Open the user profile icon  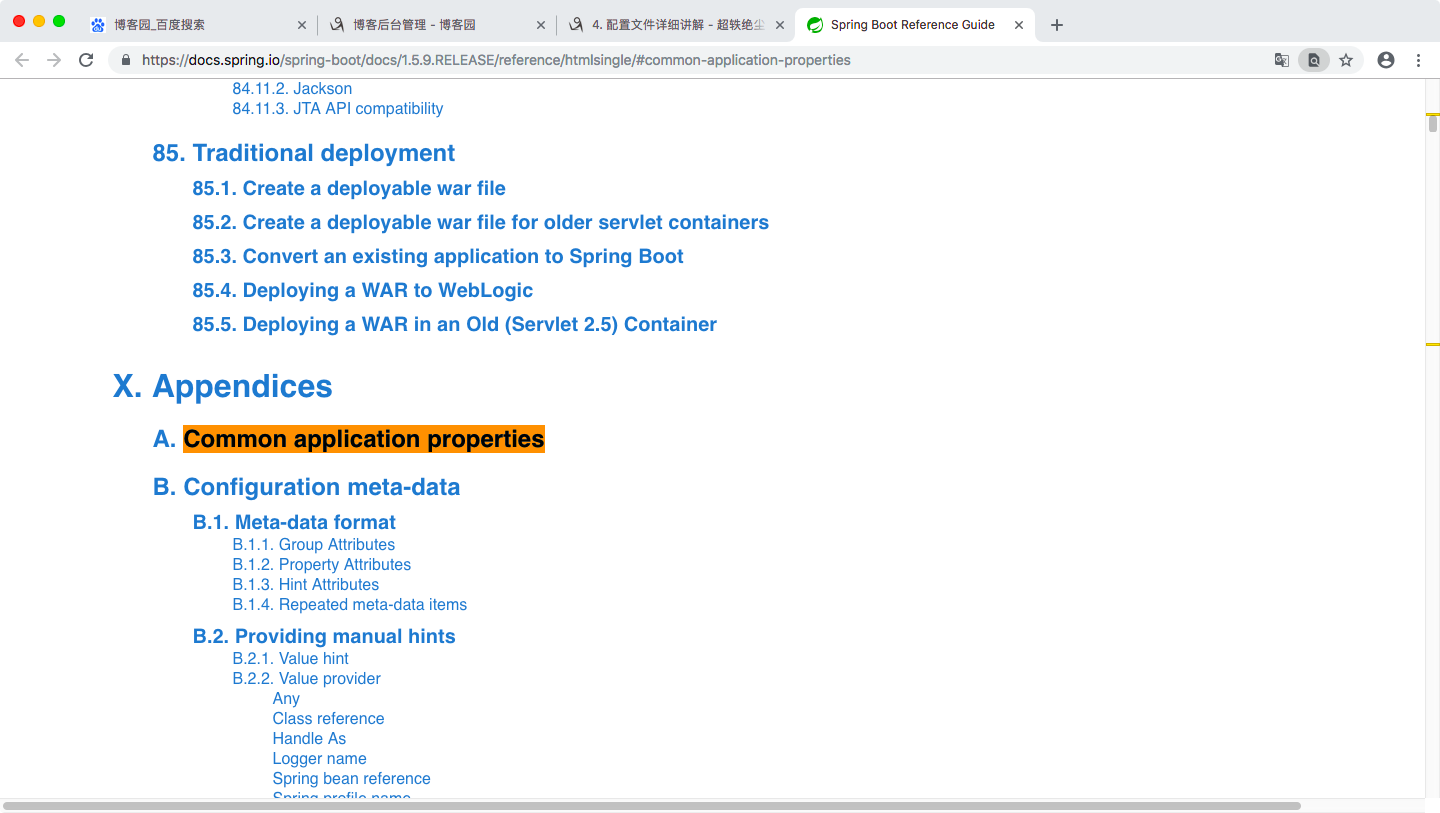click(x=1386, y=60)
